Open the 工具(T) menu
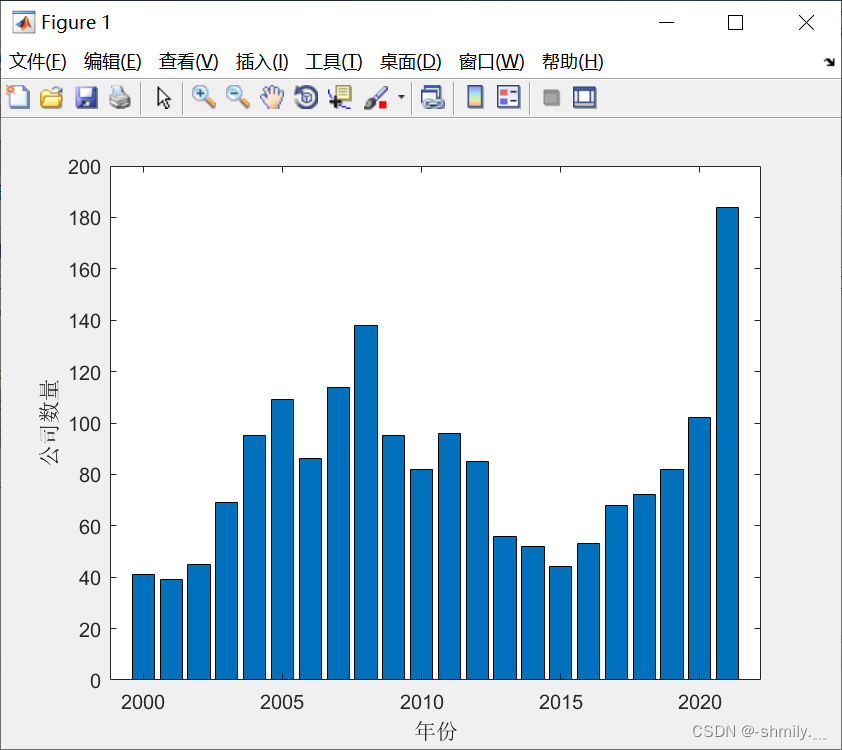 click(334, 61)
